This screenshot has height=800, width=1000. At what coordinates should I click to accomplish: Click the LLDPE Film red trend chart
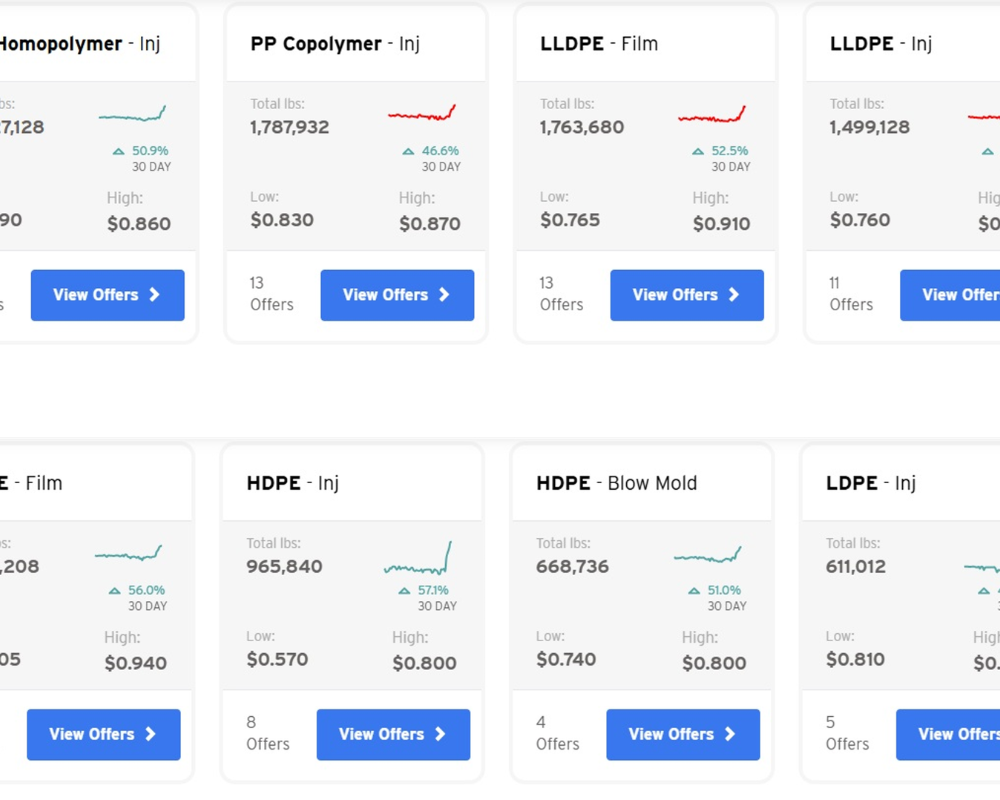[x=712, y=115]
